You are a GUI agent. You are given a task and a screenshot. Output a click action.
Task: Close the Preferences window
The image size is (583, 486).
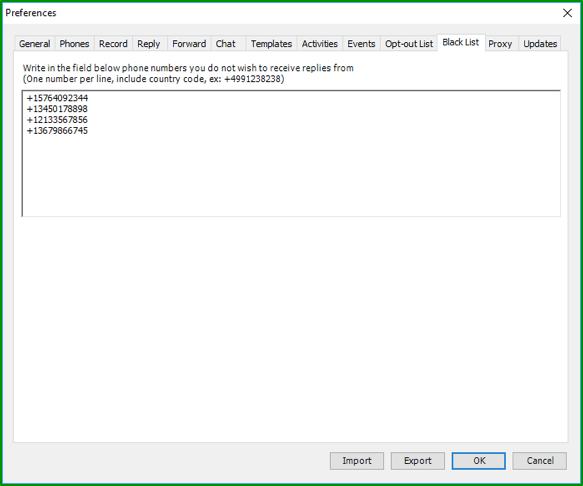click(x=567, y=13)
